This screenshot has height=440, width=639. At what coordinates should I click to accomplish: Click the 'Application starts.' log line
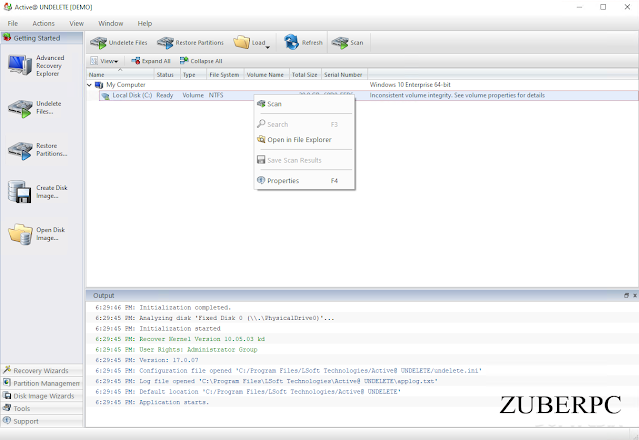point(152,403)
